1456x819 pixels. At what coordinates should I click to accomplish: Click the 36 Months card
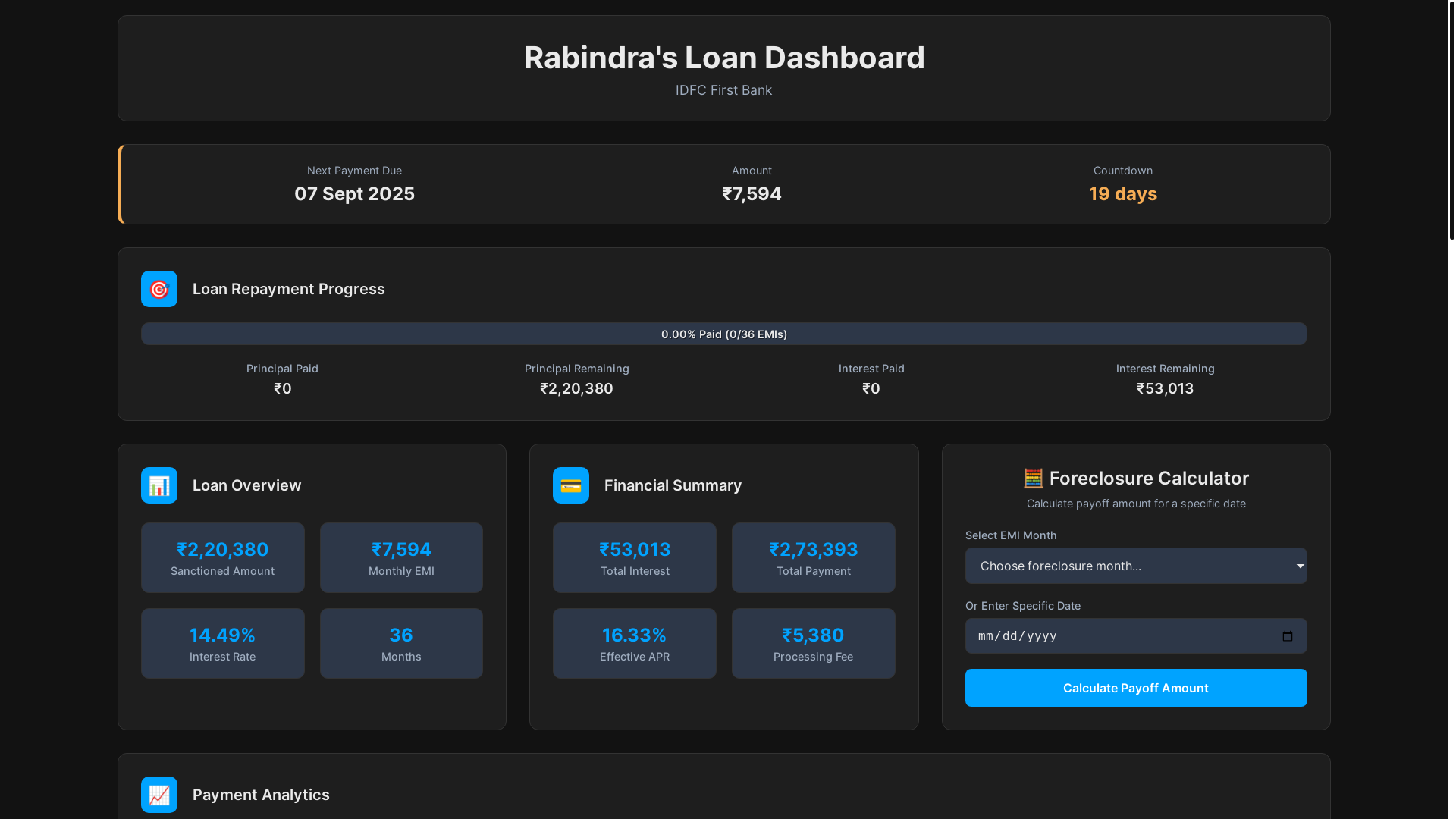click(401, 643)
